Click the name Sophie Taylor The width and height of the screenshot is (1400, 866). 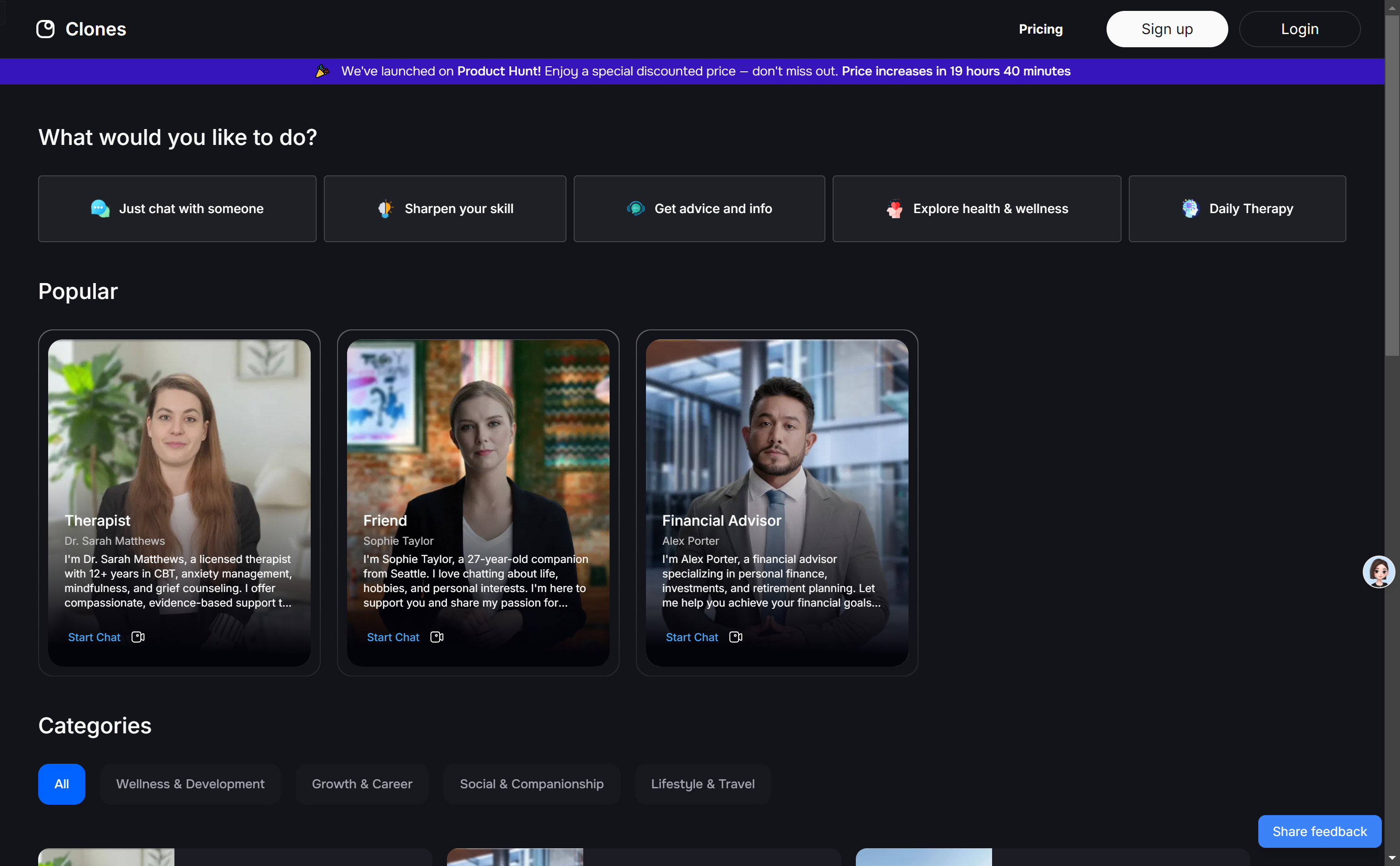pyautogui.click(x=398, y=541)
